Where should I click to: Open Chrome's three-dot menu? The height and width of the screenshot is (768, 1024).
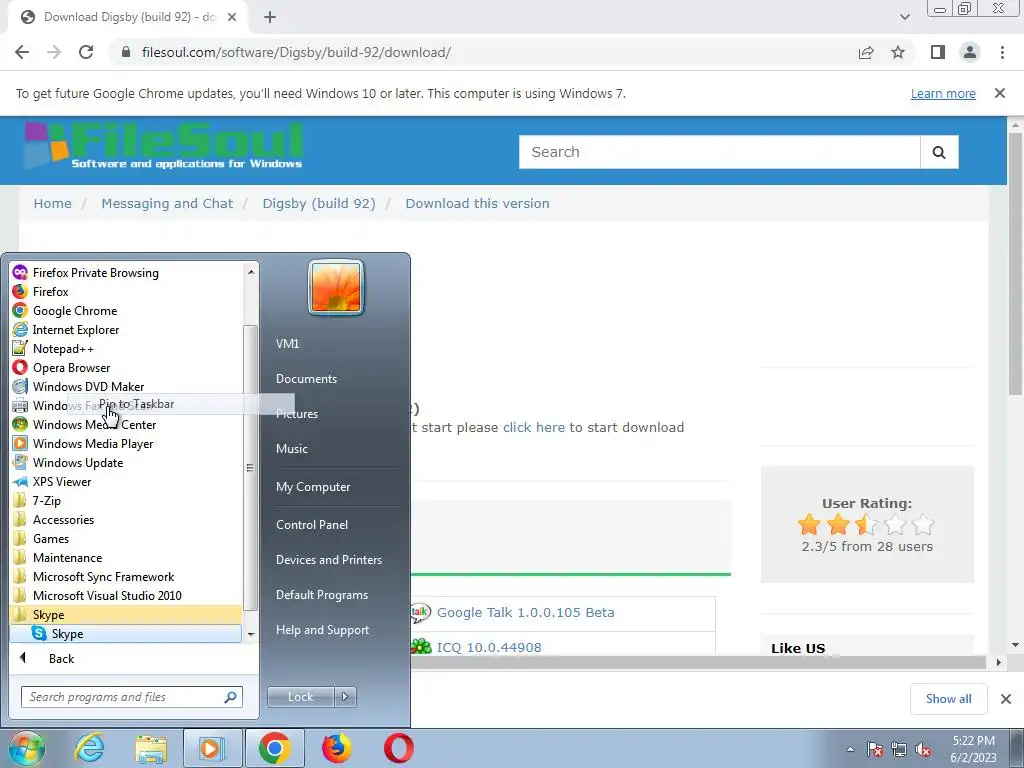tap(1002, 52)
